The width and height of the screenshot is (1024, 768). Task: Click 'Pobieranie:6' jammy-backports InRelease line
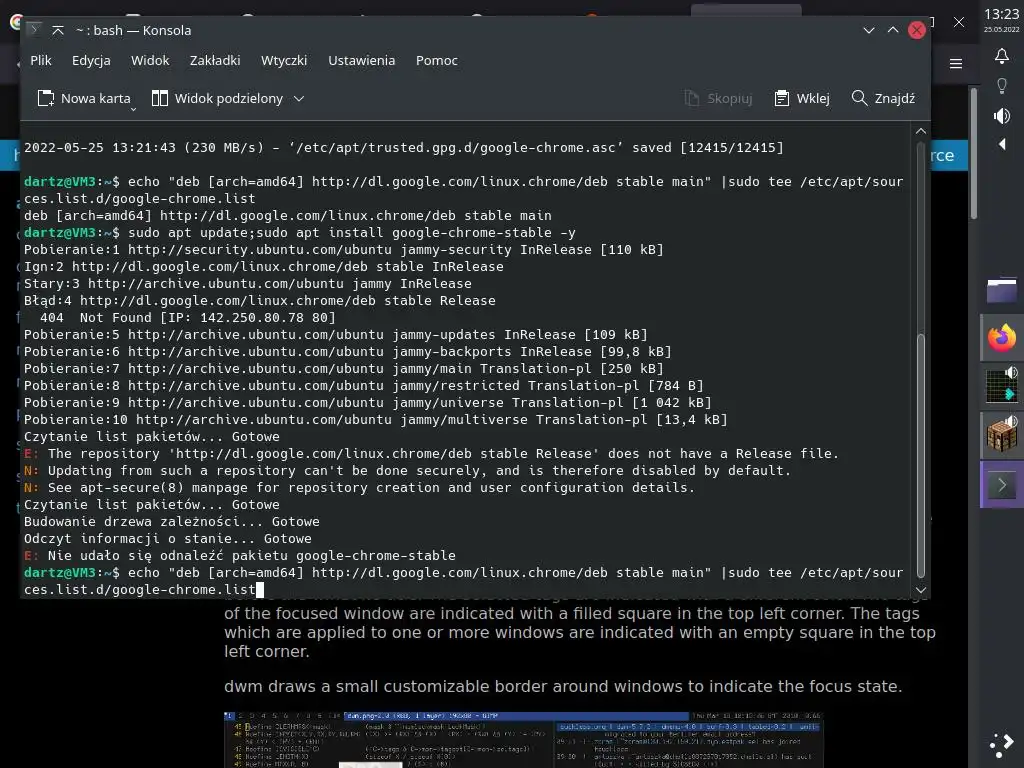click(347, 351)
